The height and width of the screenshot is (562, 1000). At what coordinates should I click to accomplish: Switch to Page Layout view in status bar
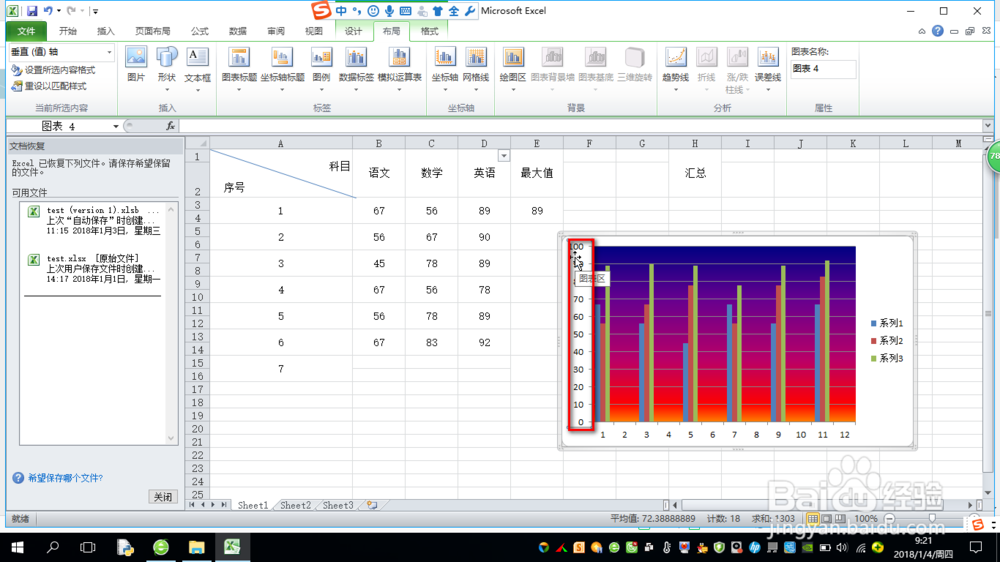point(827,519)
